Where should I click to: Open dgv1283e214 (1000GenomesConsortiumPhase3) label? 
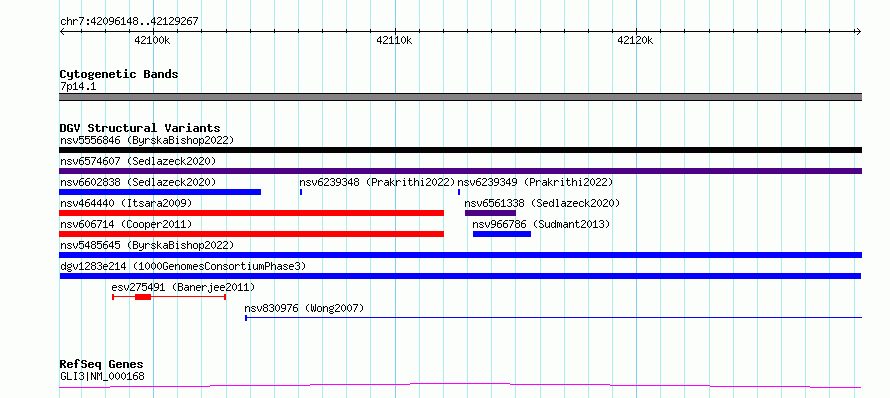point(183,266)
